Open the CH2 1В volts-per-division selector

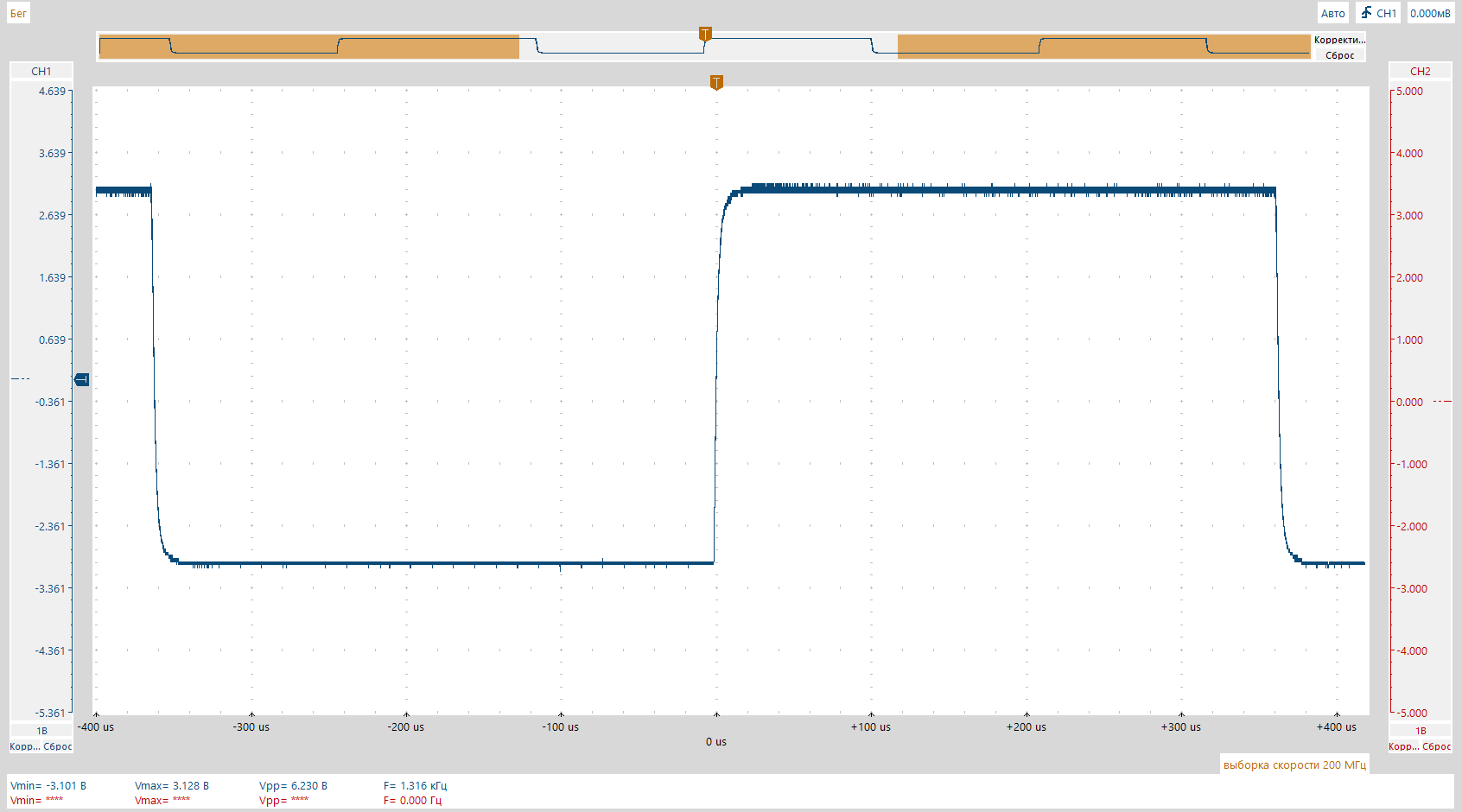coord(1420,731)
